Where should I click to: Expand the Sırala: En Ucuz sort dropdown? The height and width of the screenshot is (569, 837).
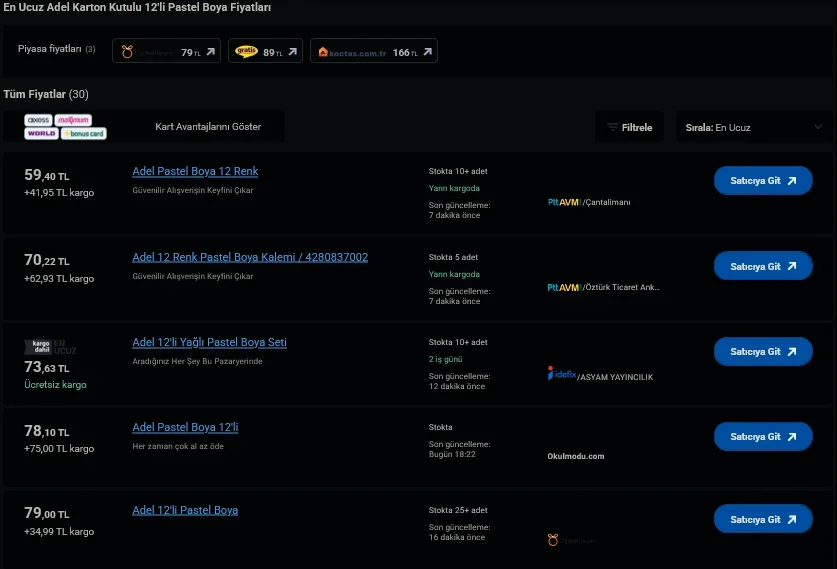tap(750, 127)
